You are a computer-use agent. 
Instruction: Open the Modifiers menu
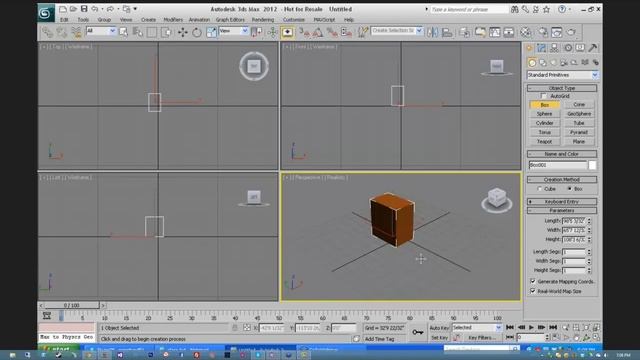coord(173,20)
